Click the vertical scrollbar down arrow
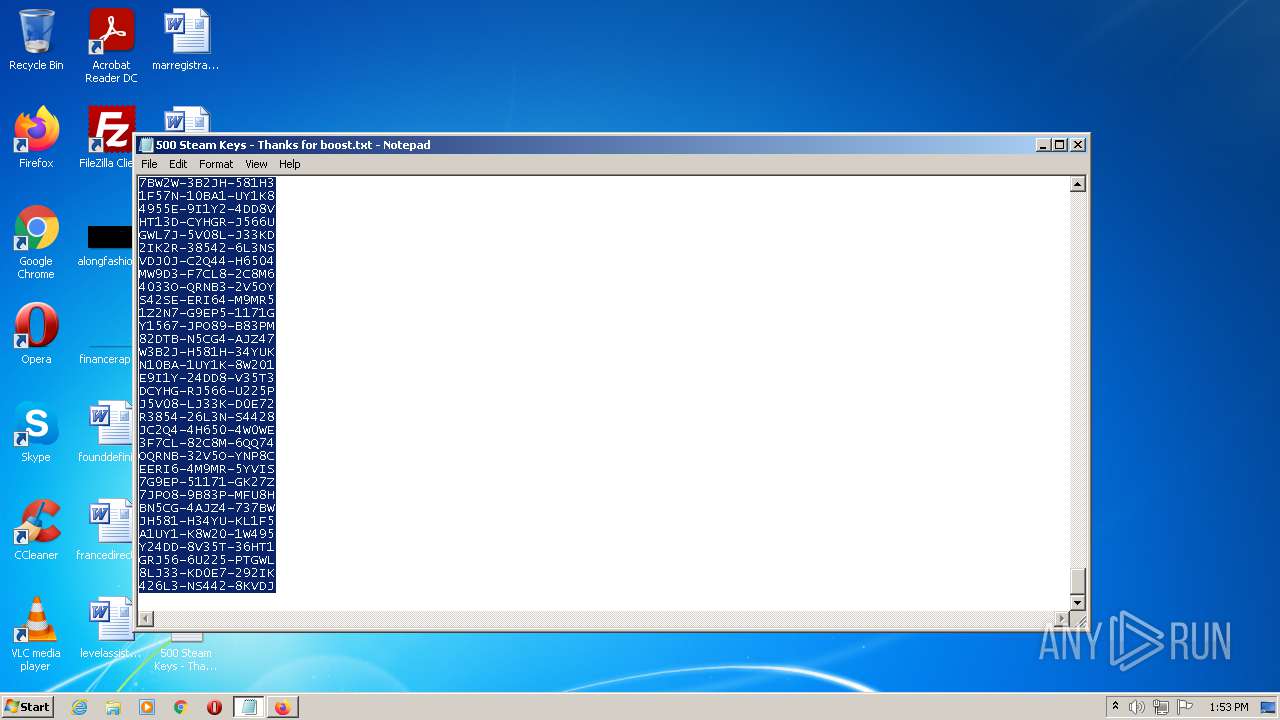Viewport: 1280px width, 720px height. pyautogui.click(x=1078, y=603)
